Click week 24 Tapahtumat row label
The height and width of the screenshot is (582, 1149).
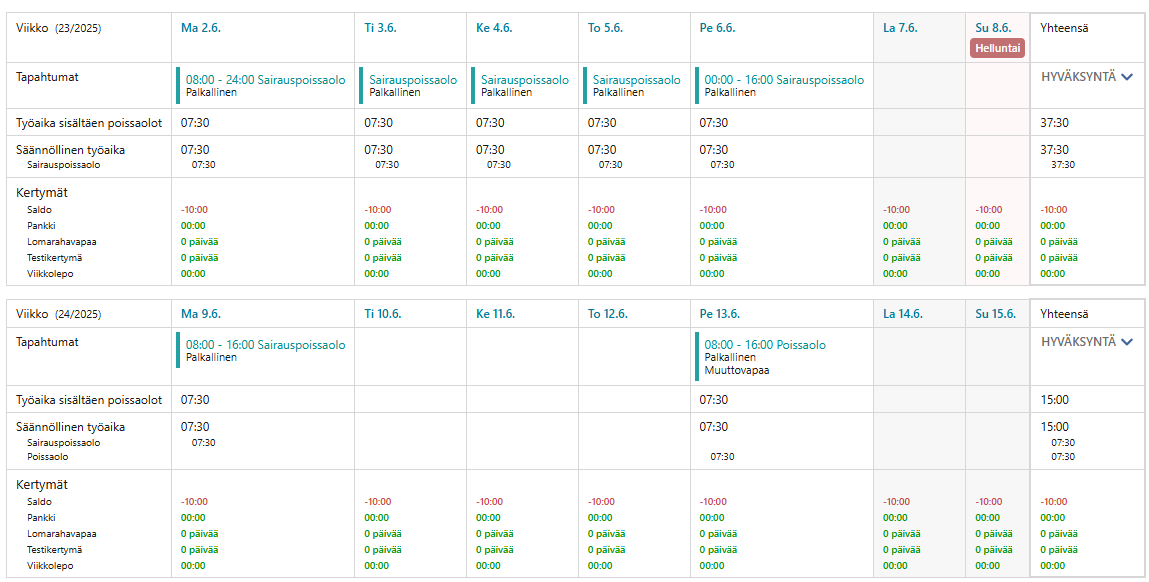pyautogui.click(x=47, y=342)
